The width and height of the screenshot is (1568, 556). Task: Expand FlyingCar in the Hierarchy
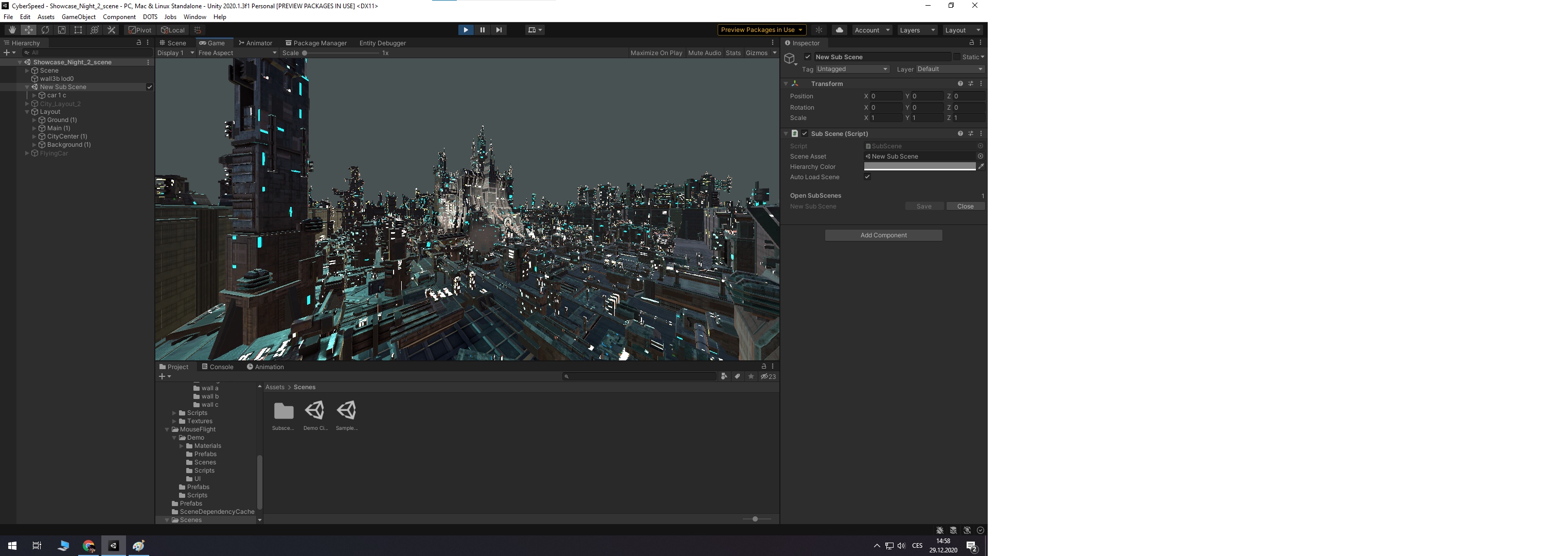27,153
